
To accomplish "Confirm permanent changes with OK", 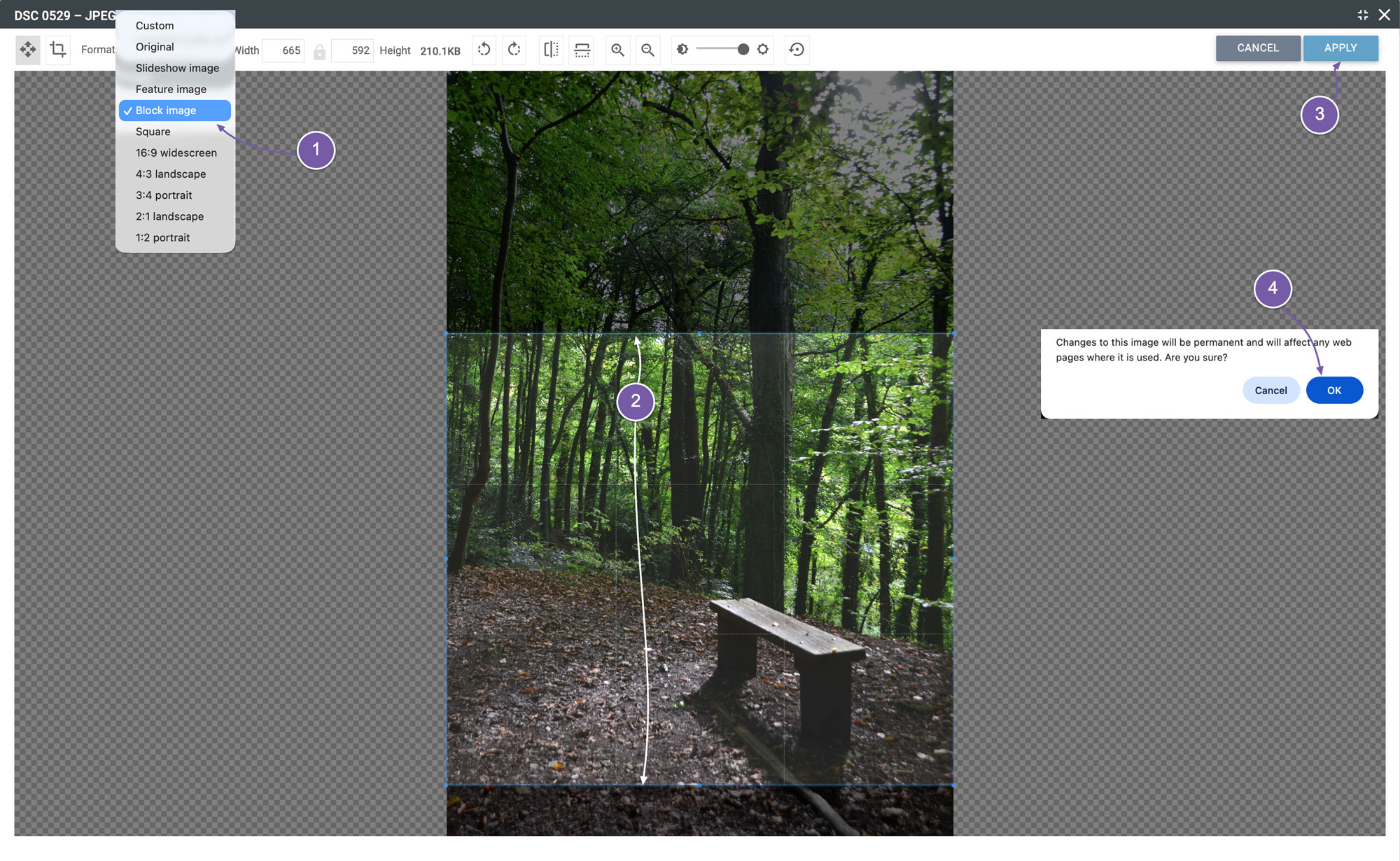I will [1334, 391].
